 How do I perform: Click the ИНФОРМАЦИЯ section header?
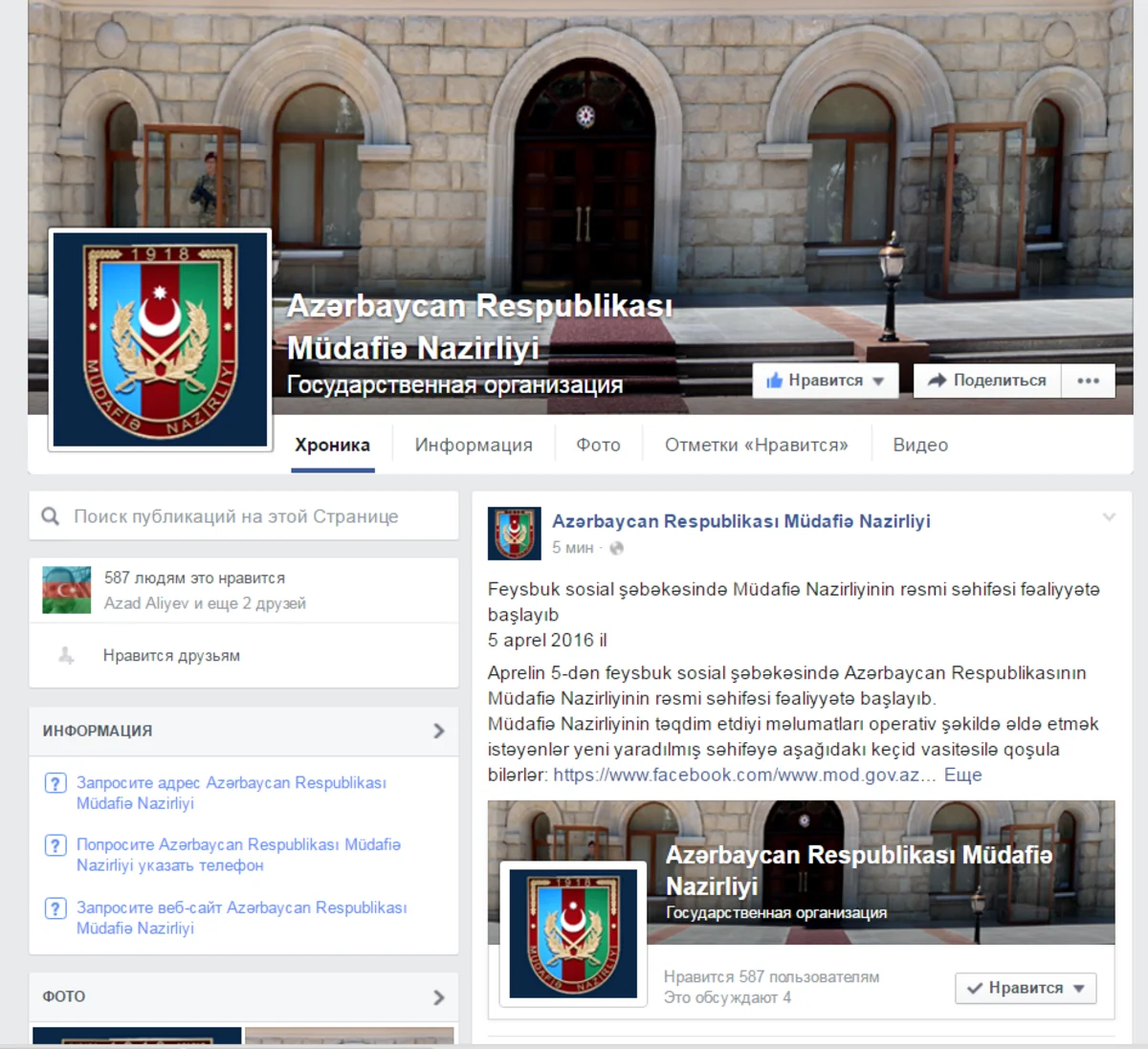pos(244,731)
